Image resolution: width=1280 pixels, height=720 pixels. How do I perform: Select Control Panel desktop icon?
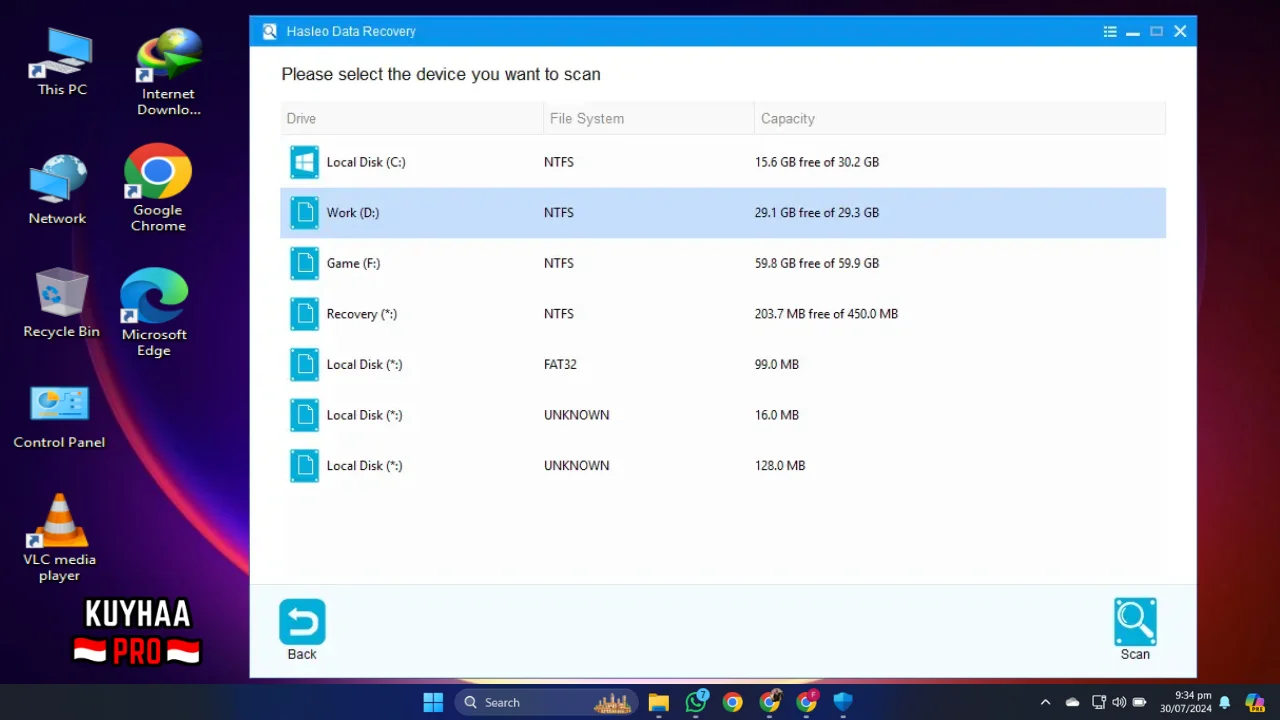(59, 417)
